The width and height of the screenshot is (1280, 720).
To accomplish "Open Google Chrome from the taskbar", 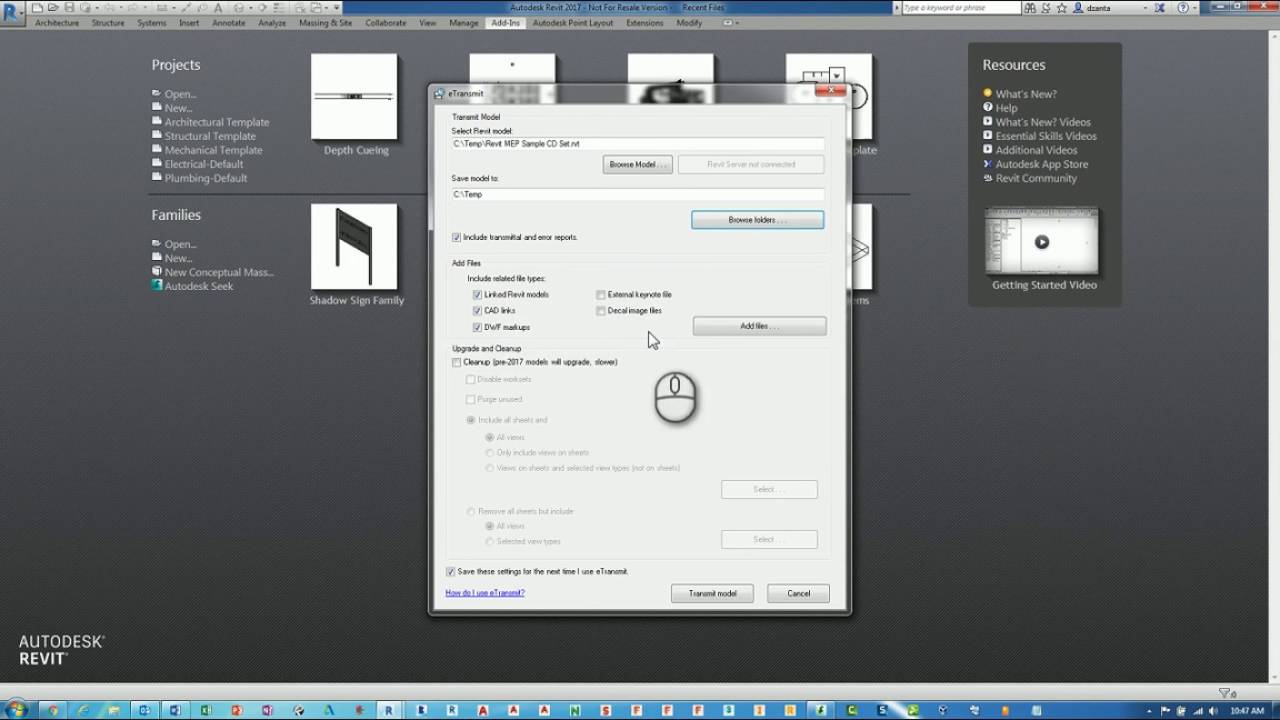I will 53,709.
